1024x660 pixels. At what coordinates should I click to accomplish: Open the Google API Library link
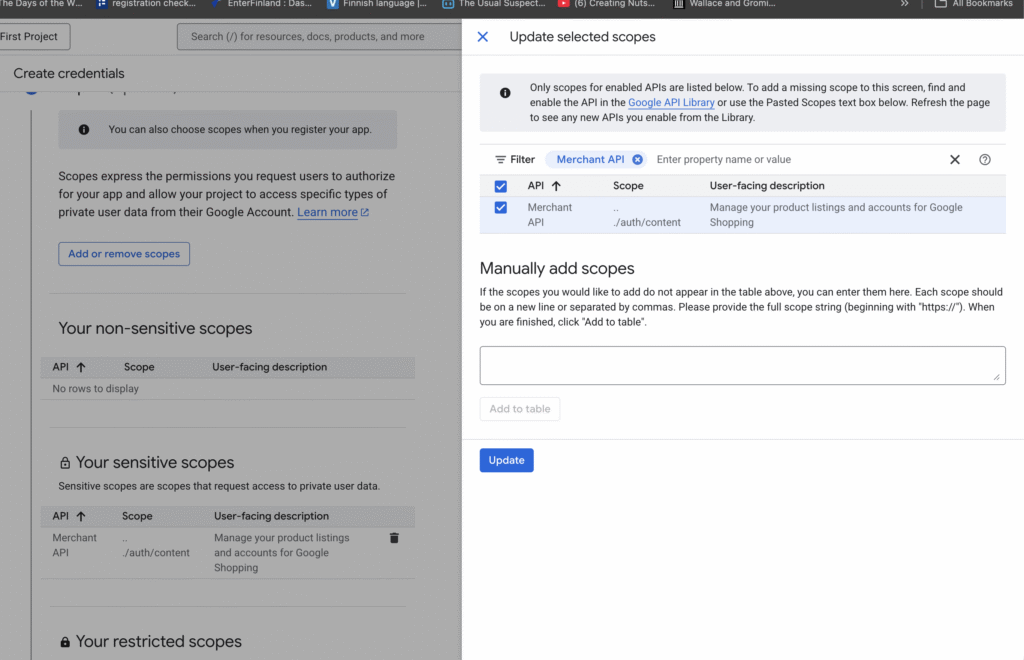point(671,103)
